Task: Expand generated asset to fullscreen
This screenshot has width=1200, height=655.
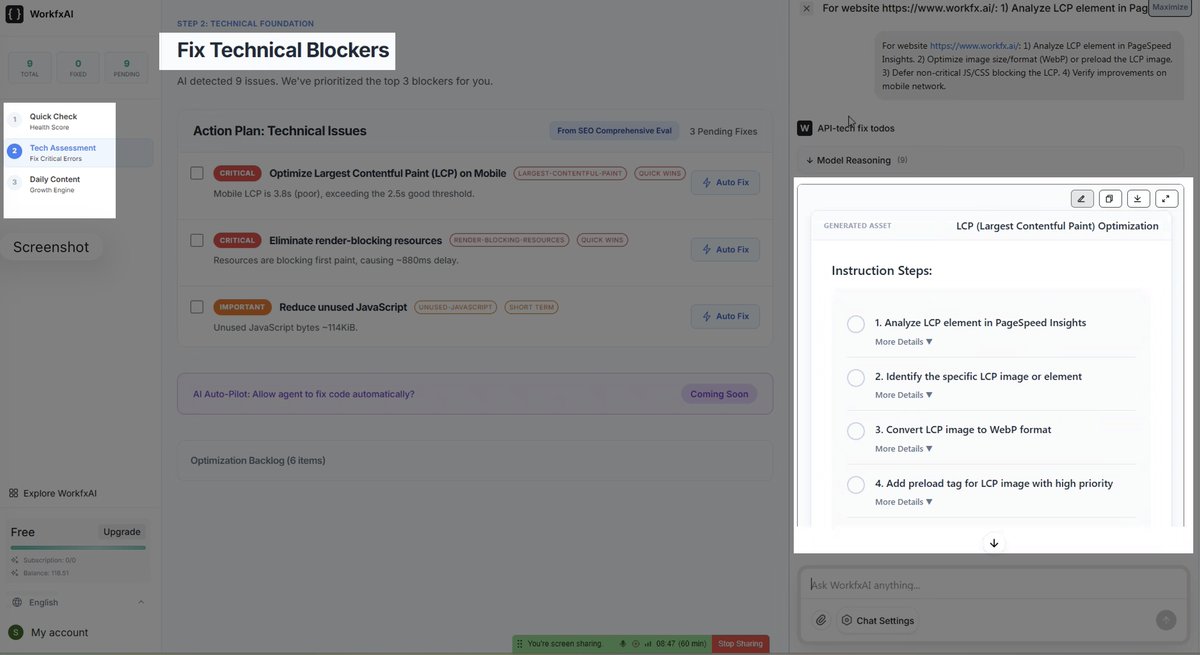Action: 1166,199
